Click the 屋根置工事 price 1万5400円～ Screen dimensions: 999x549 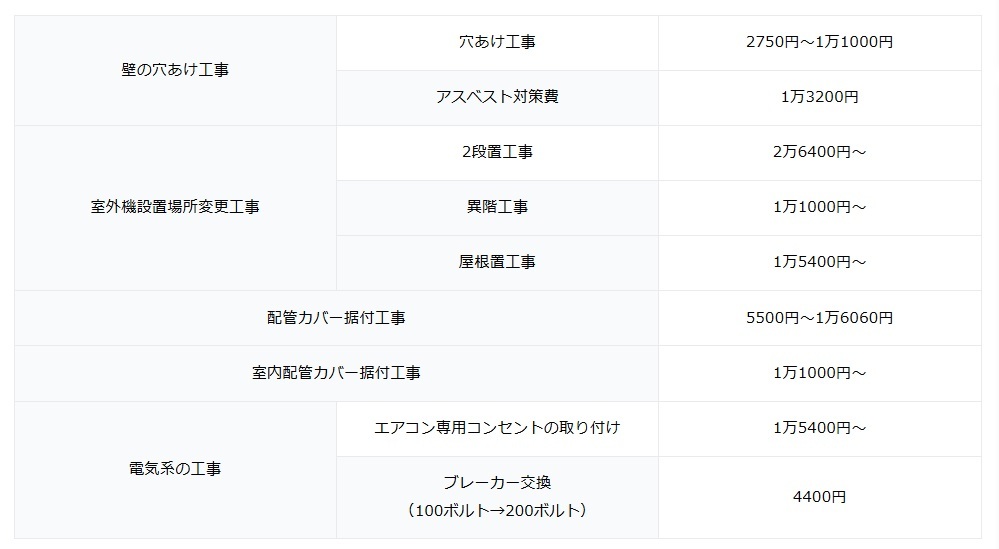[820, 262]
